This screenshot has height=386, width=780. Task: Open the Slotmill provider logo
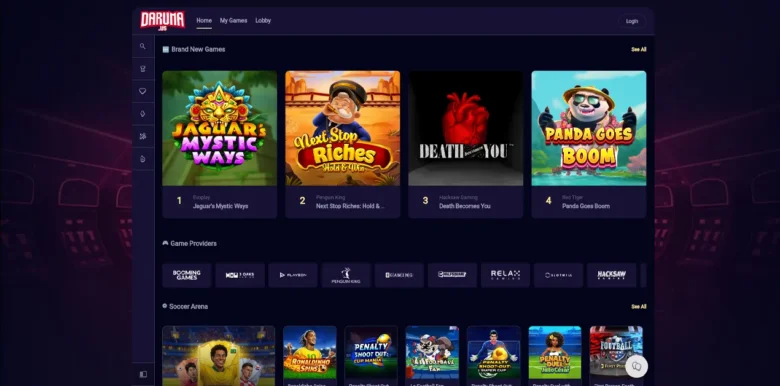559,275
